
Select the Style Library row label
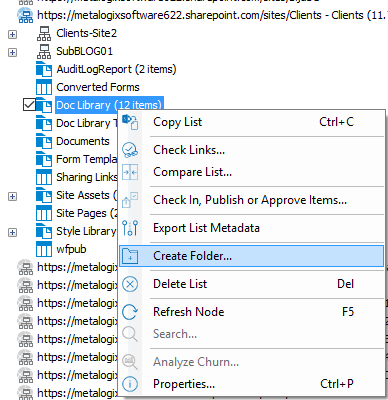tap(87, 231)
